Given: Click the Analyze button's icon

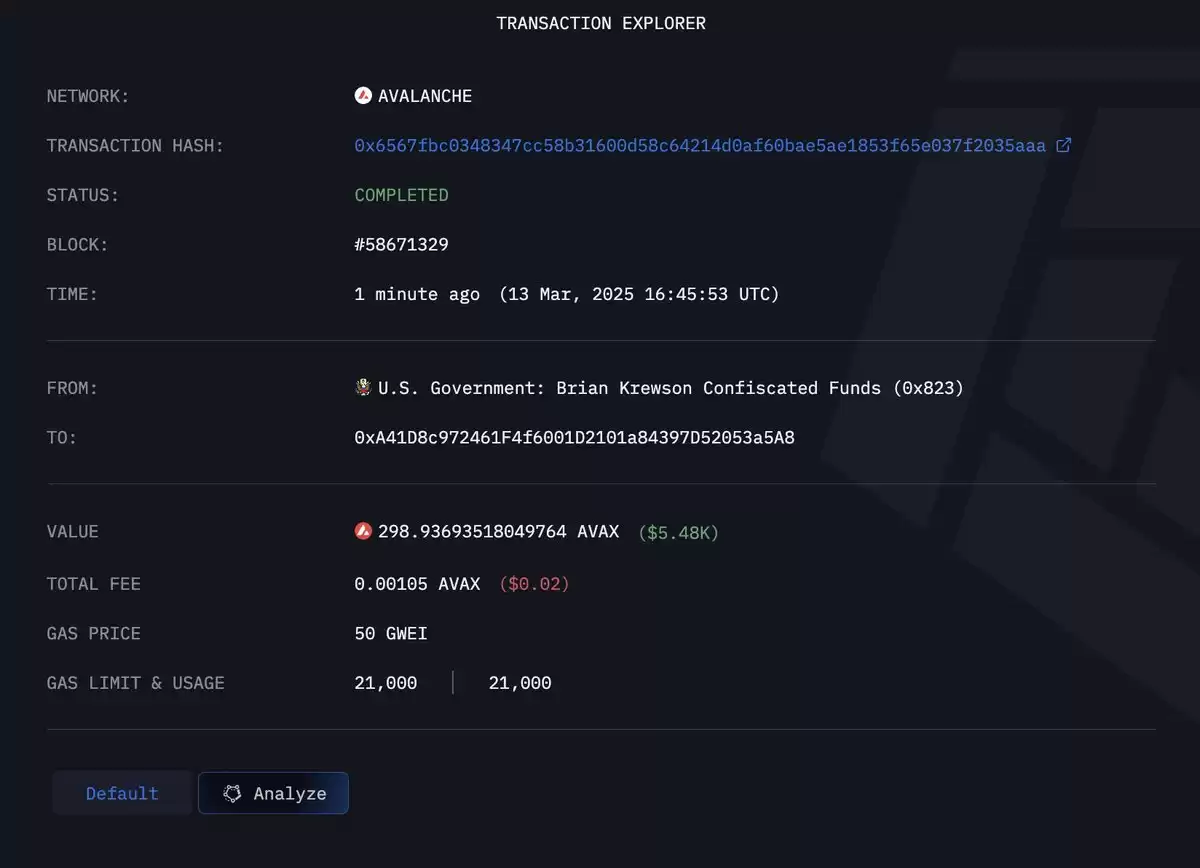Looking at the screenshot, I should [x=232, y=793].
